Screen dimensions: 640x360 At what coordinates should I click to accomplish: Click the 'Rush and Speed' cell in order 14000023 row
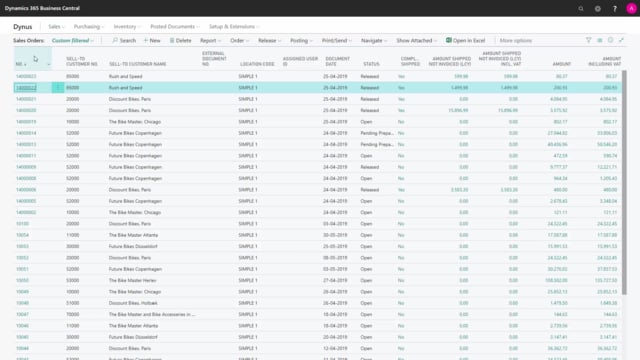point(125,76)
